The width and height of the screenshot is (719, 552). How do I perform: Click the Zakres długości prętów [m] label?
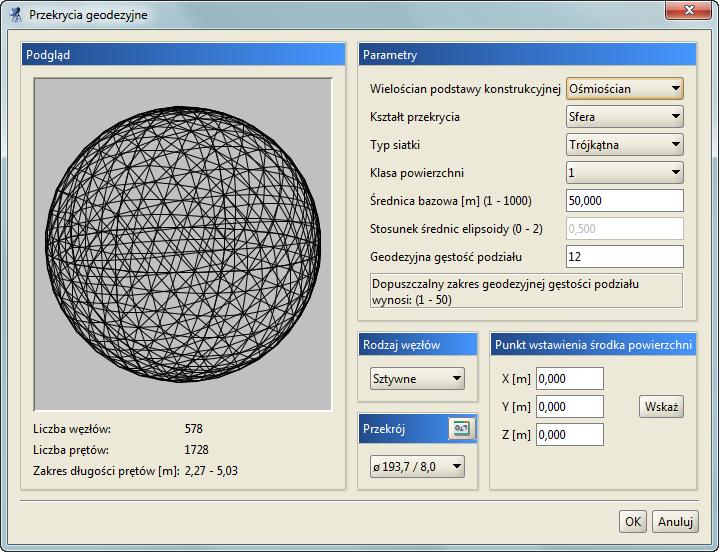[106, 471]
